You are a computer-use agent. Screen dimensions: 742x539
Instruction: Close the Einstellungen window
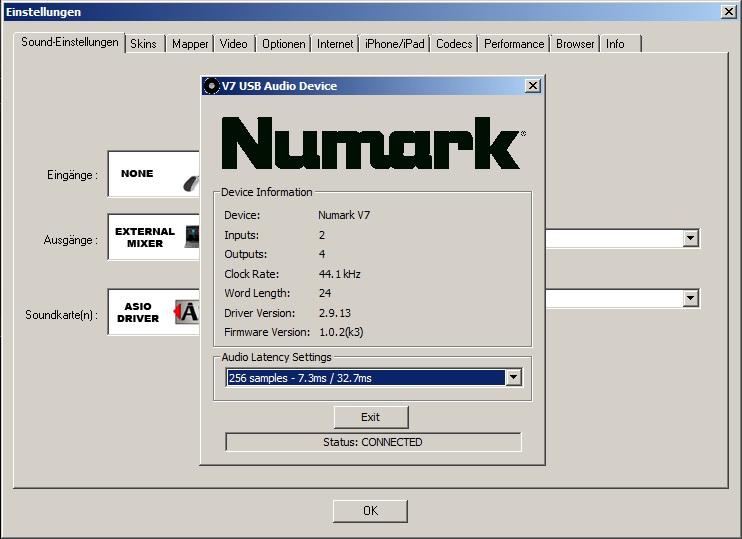tap(729, 12)
